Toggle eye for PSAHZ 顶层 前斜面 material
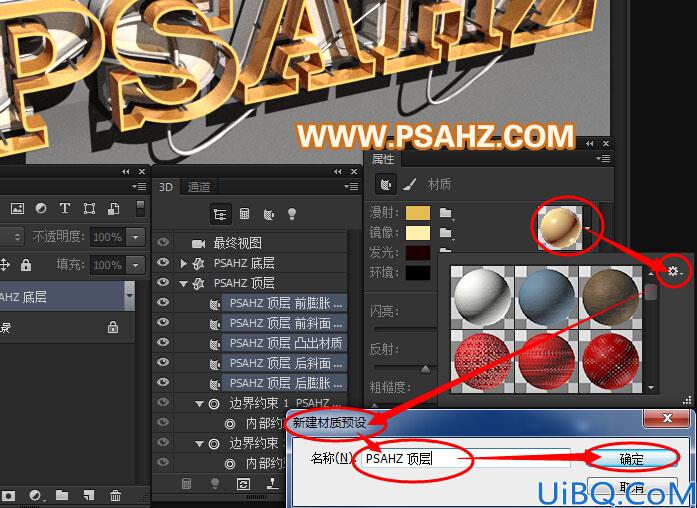 (x=163, y=322)
